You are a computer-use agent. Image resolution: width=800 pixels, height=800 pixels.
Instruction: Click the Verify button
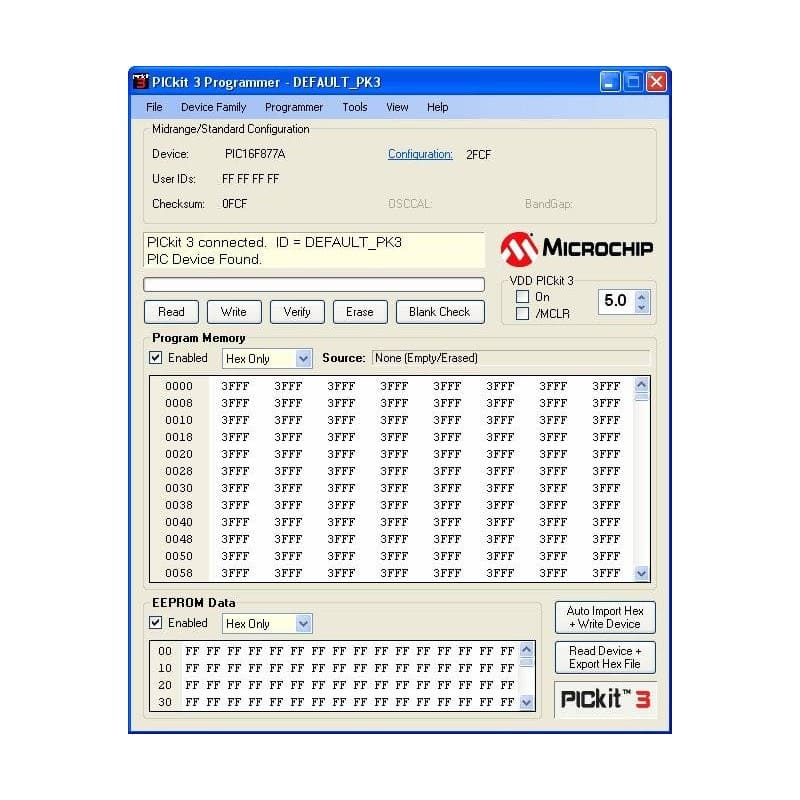pos(297,312)
